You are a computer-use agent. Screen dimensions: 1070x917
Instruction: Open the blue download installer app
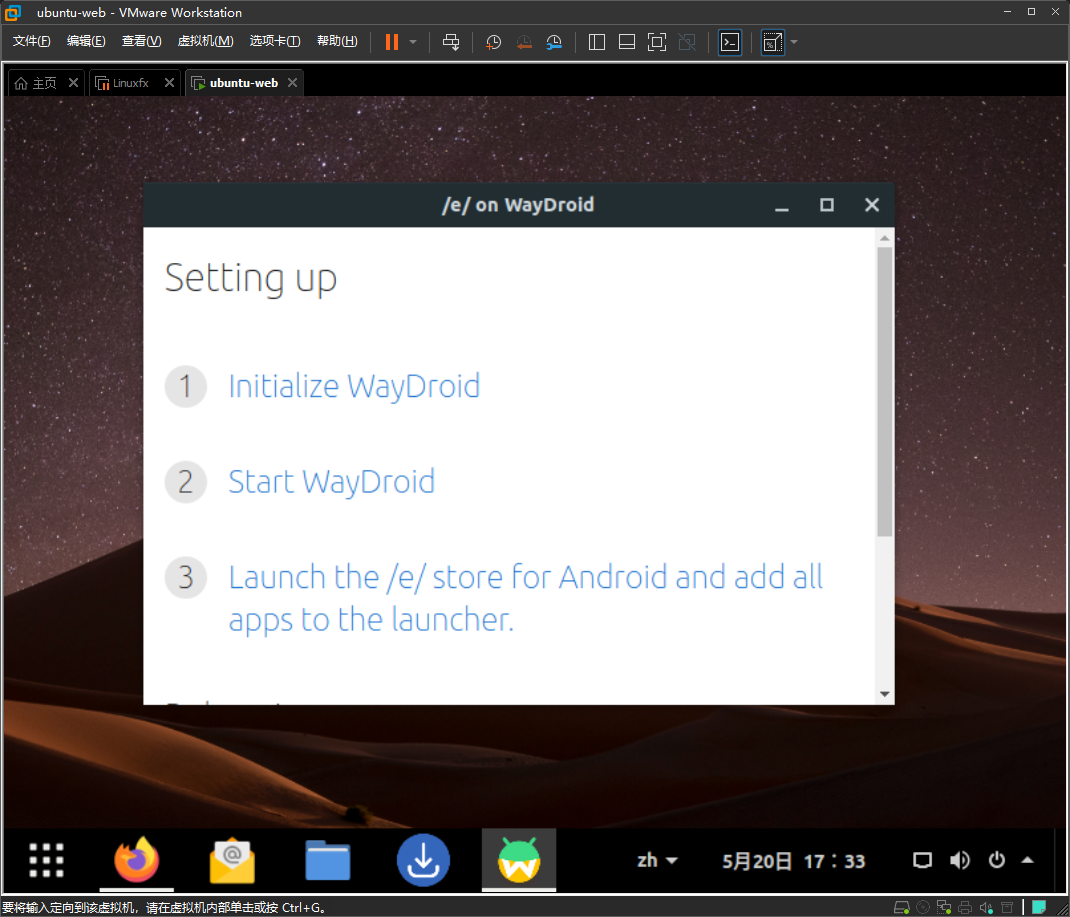423,860
